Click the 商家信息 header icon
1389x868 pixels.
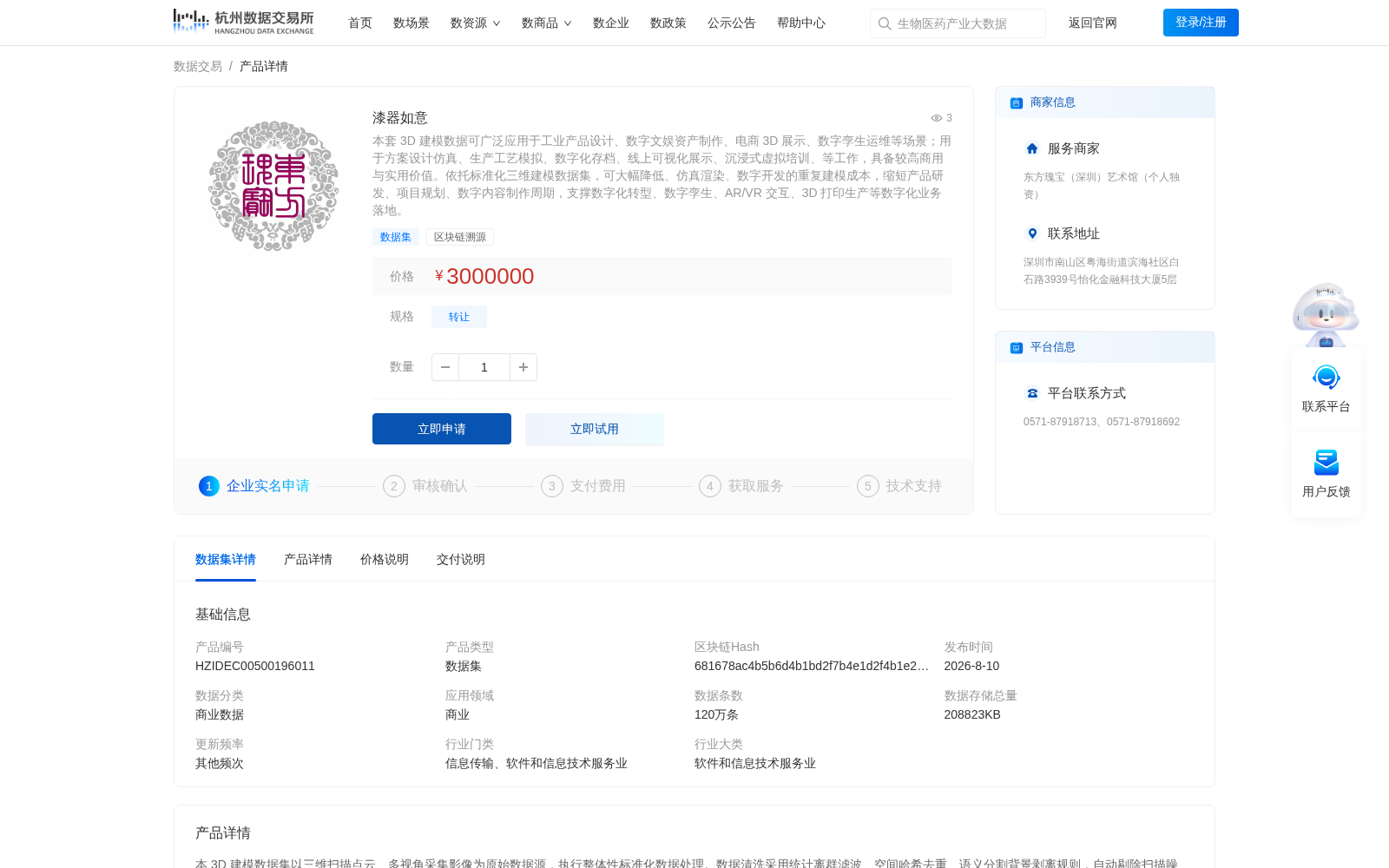[x=1017, y=103]
